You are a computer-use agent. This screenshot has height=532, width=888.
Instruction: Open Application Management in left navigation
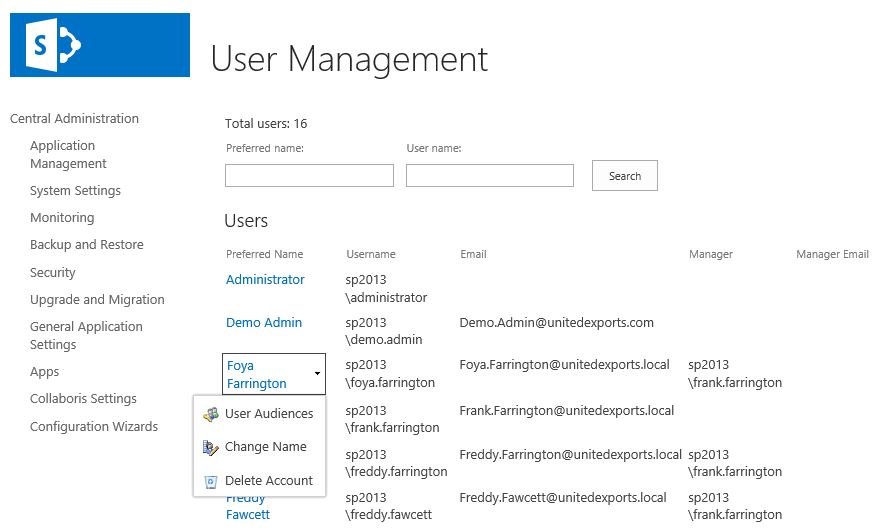coord(68,155)
